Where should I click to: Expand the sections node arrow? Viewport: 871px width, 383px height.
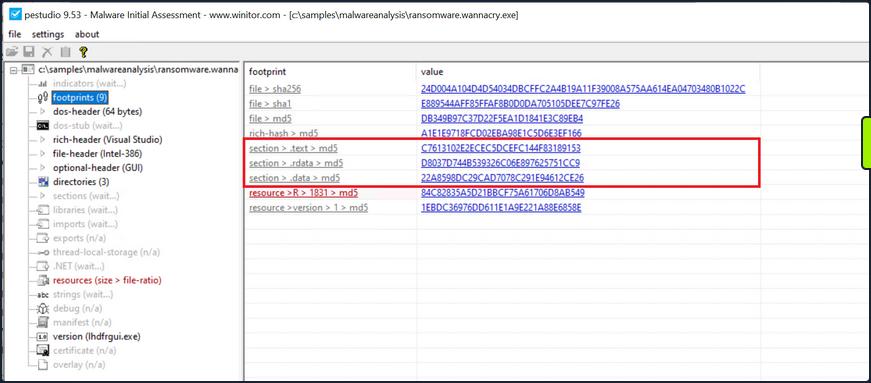(x=42, y=196)
